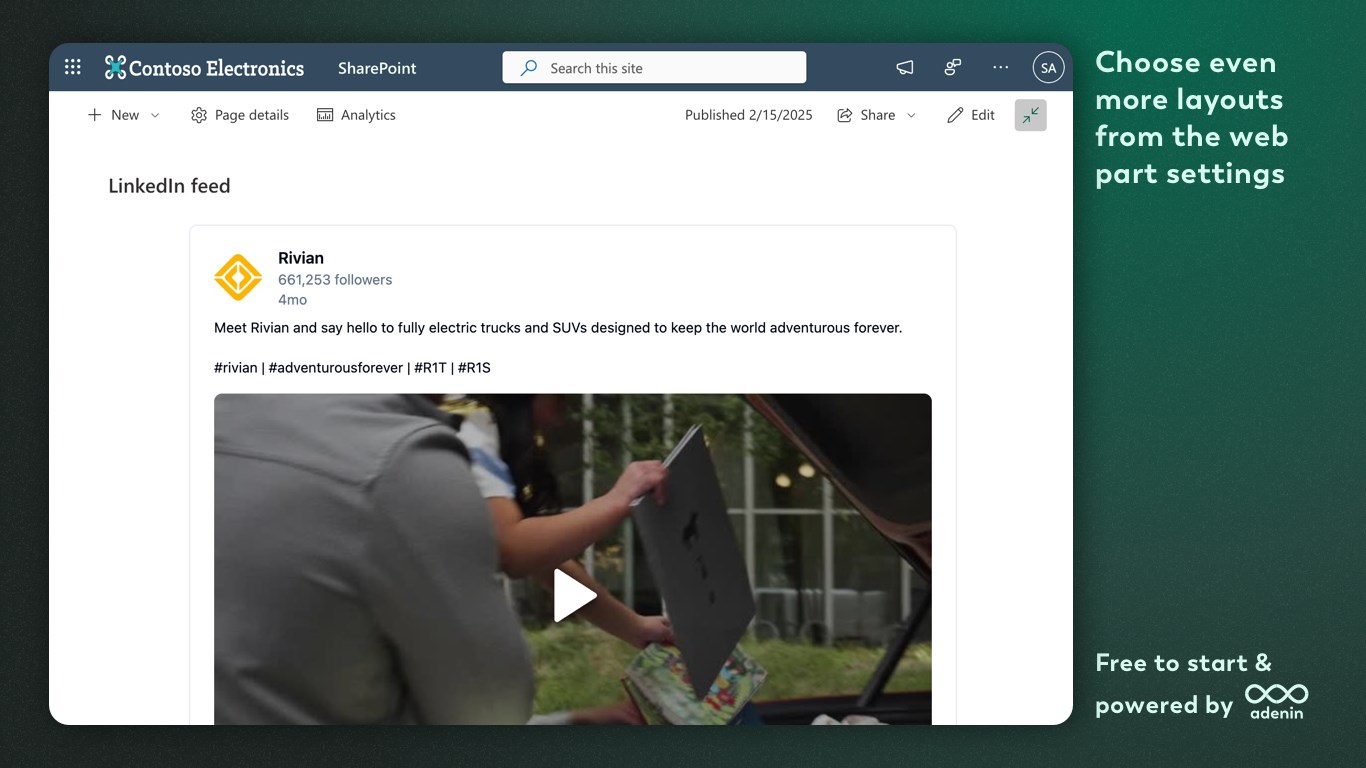Open Analytics
Image resolution: width=1366 pixels, height=768 pixels.
tap(356, 115)
